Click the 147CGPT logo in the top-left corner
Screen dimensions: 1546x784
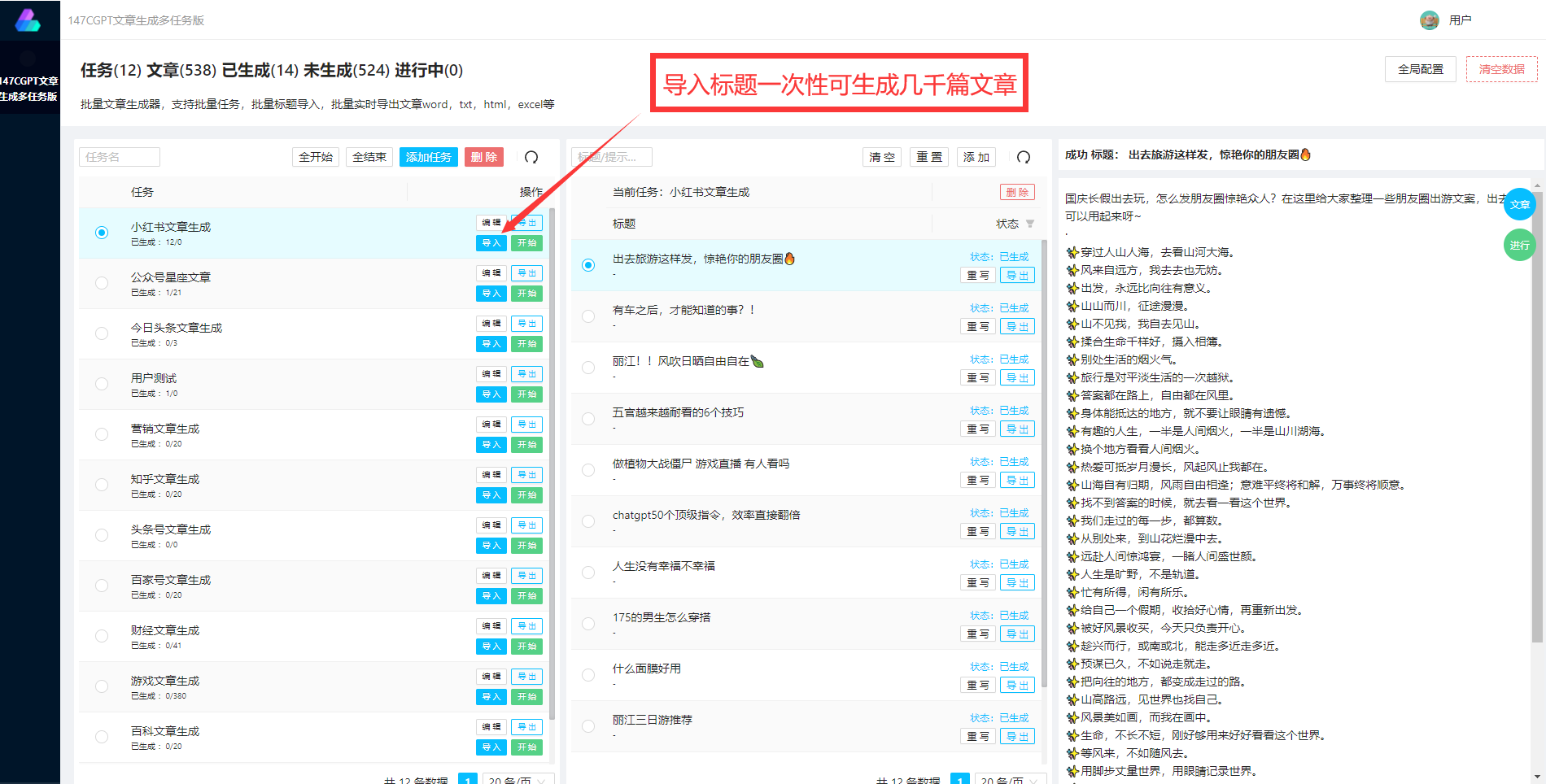coord(29,20)
